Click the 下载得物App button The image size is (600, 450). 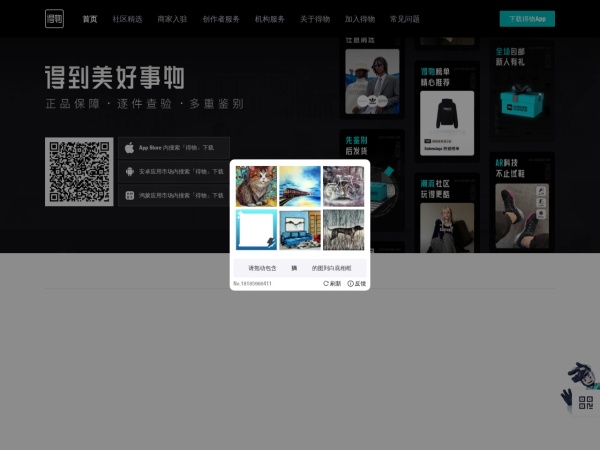click(527, 19)
